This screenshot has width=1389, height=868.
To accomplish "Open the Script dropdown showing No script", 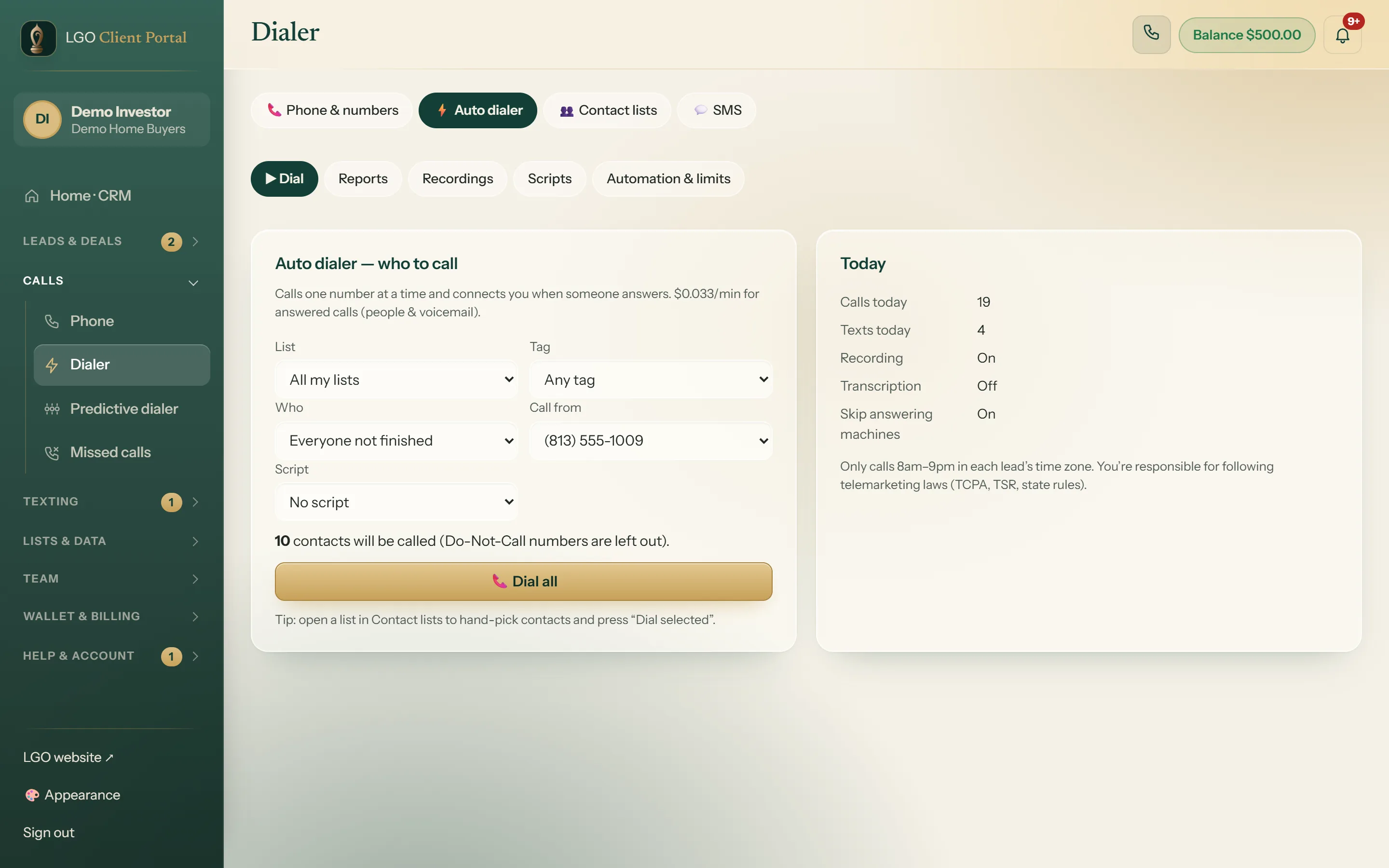I will click(x=396, y=502).
